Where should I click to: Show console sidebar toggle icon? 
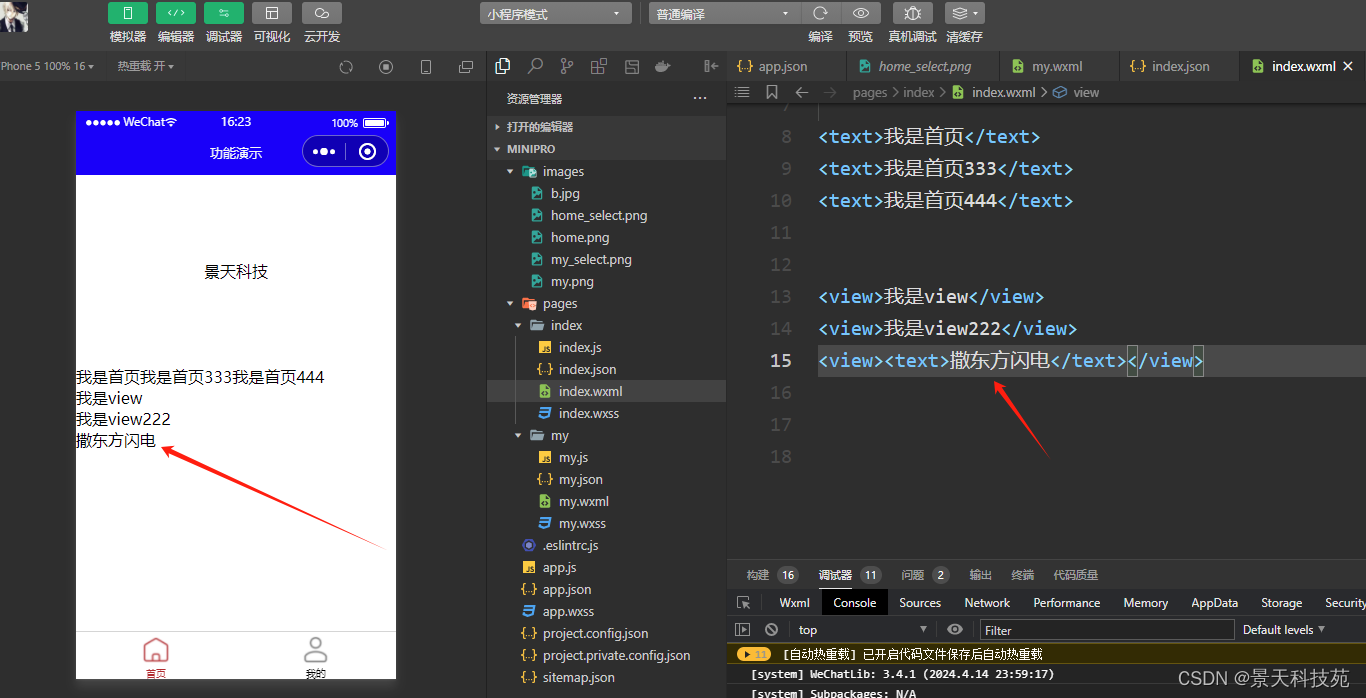742,629
